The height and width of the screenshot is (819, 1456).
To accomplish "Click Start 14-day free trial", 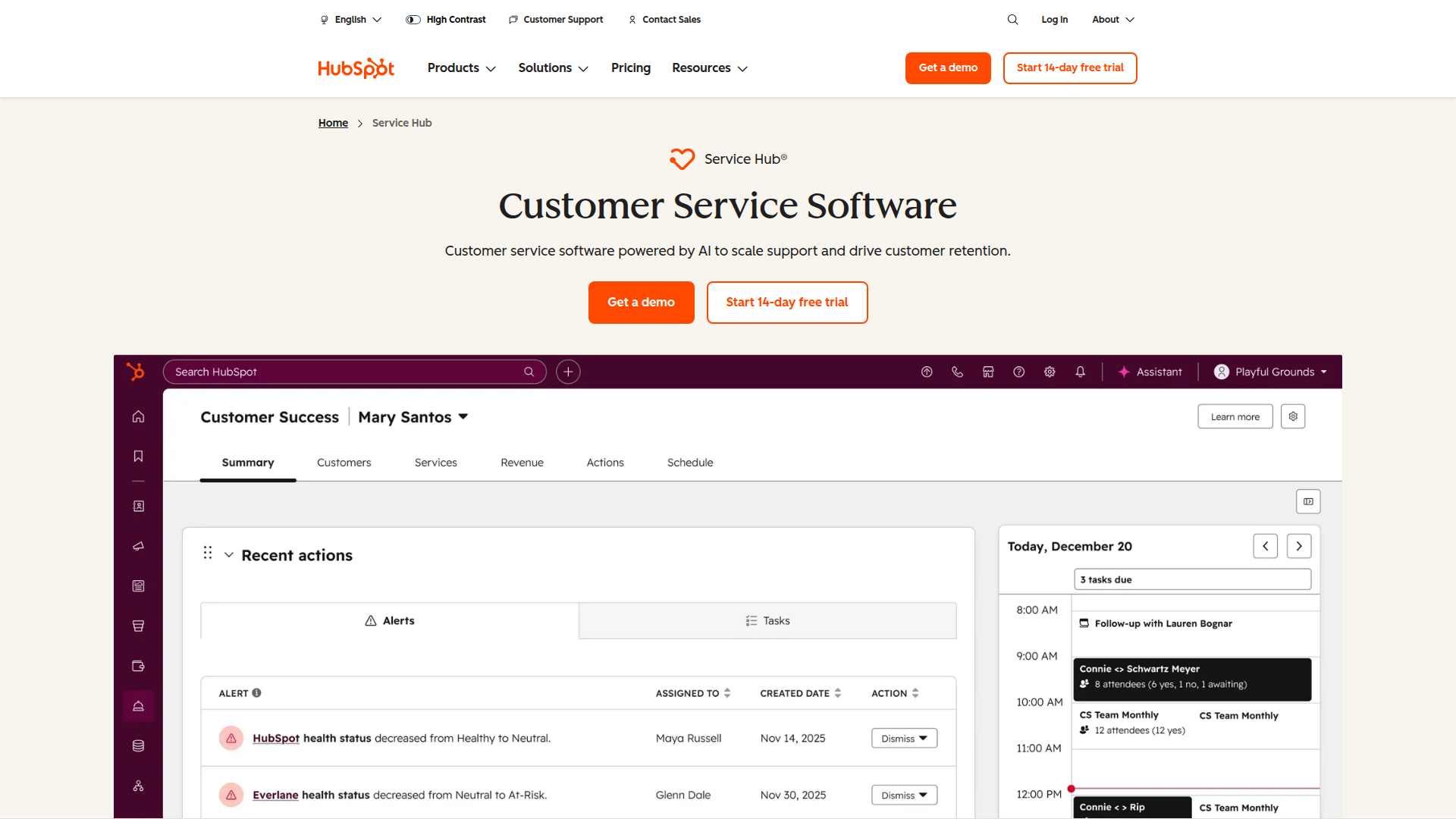I will (x=1069, y=67).
